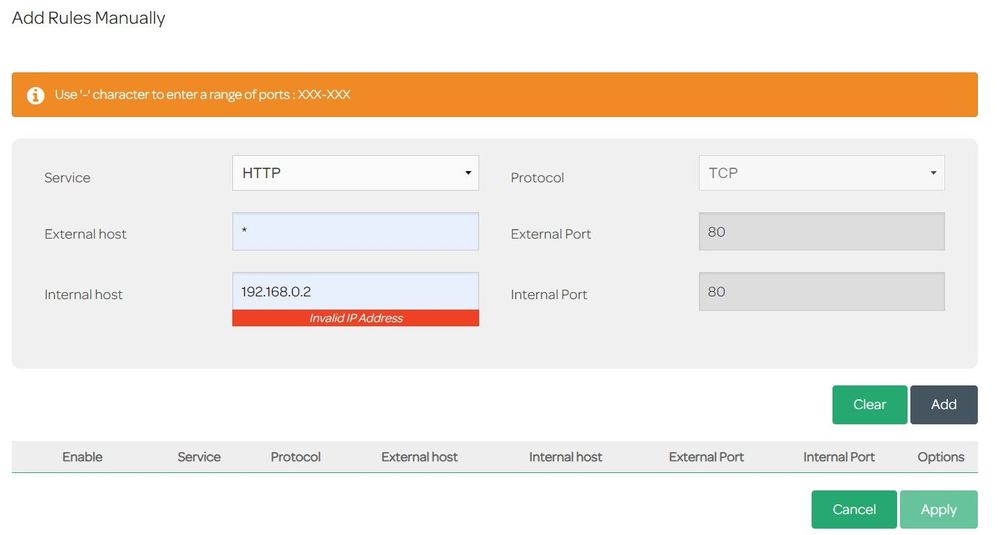Viewport: 998px width, 535px height.
Task: Open the Service HTTP dropdown
Action: [x=355, y=173]
